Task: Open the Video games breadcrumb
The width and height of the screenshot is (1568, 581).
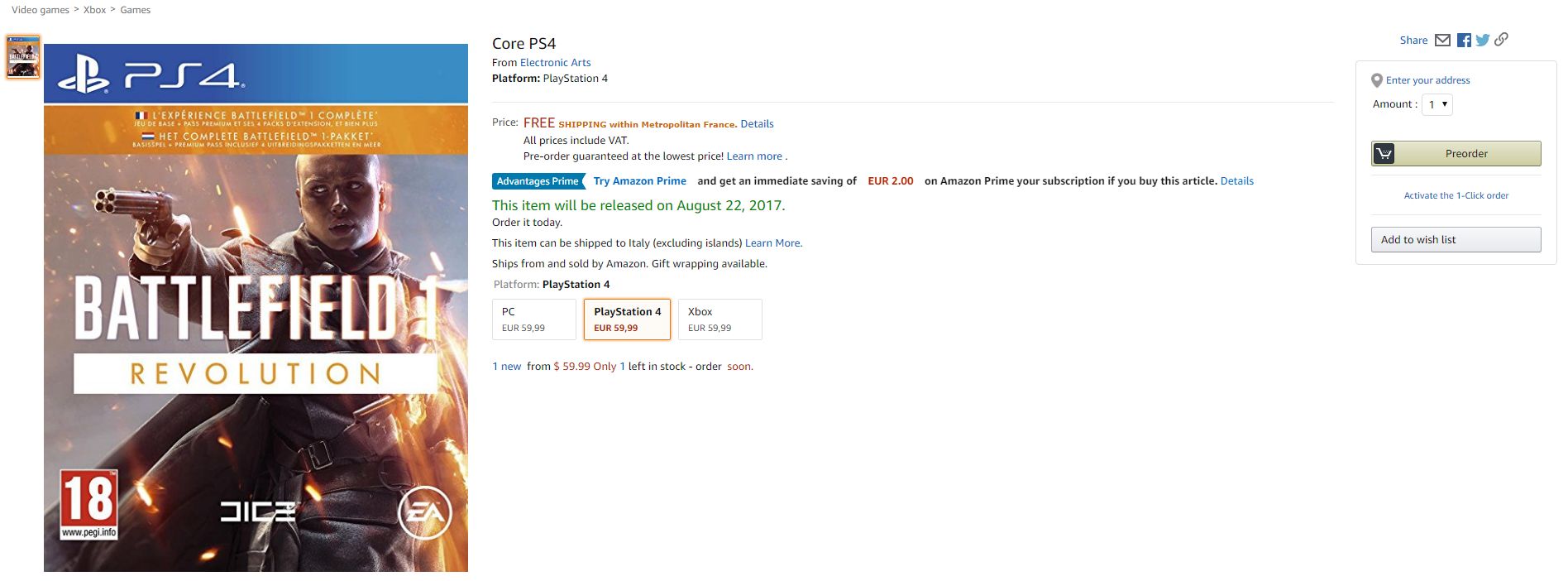Action: pyautogui.click(x=41, y=10)
